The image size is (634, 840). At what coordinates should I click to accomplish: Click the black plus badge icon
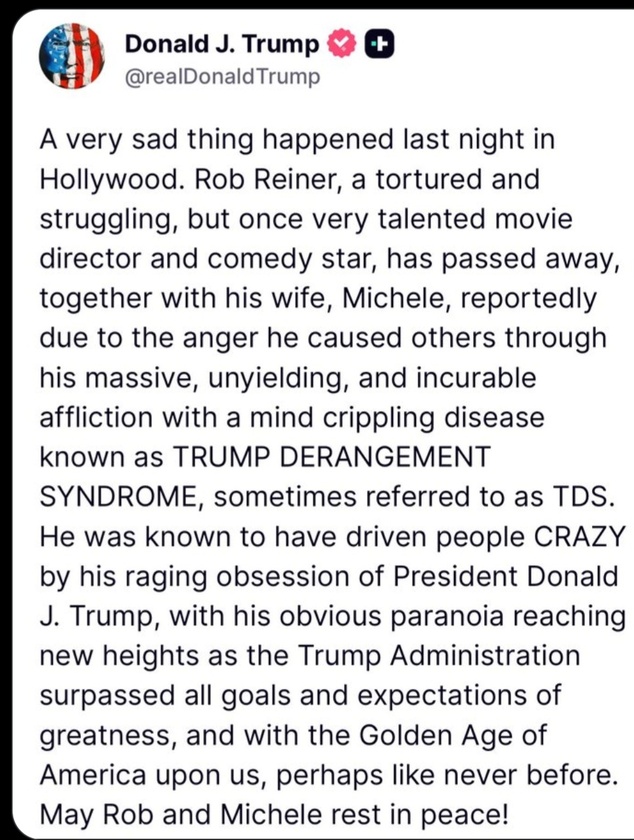381,44
